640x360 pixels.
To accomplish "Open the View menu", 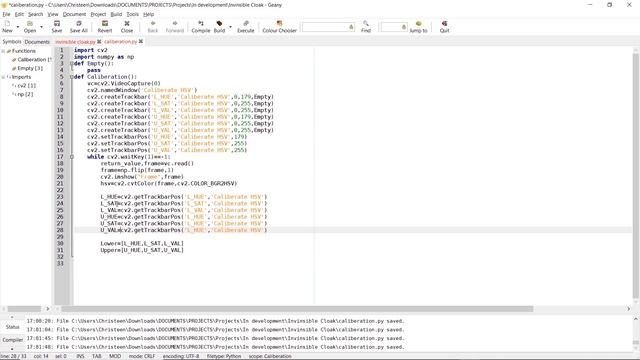I will coord(53,14).
